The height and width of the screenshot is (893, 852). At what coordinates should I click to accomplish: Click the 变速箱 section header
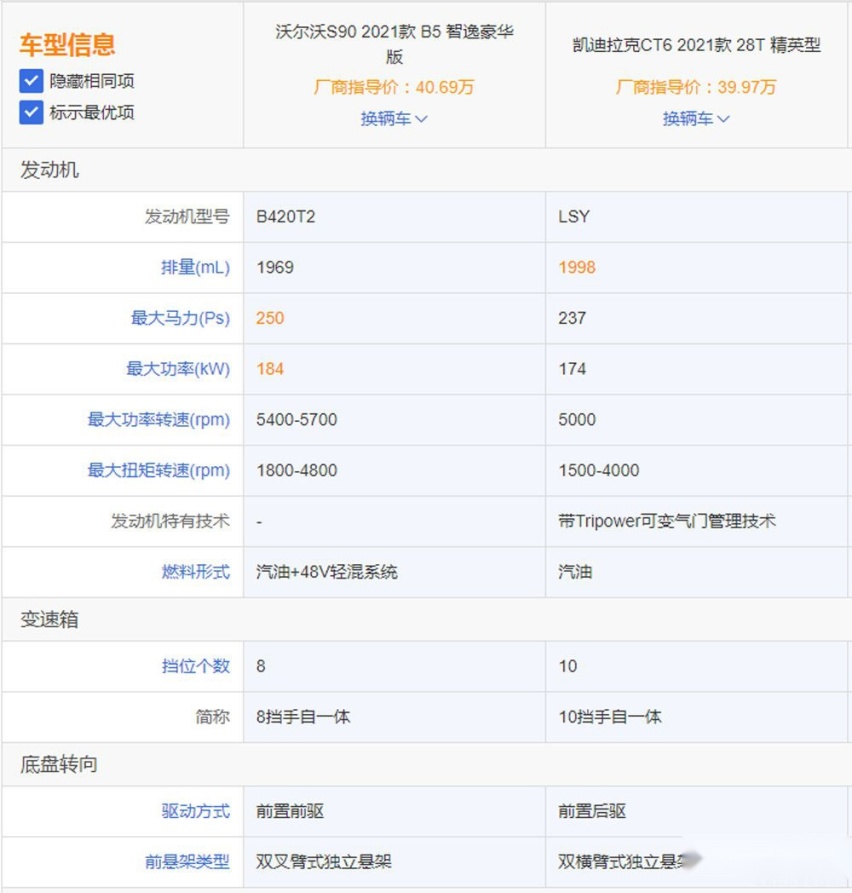50,619
